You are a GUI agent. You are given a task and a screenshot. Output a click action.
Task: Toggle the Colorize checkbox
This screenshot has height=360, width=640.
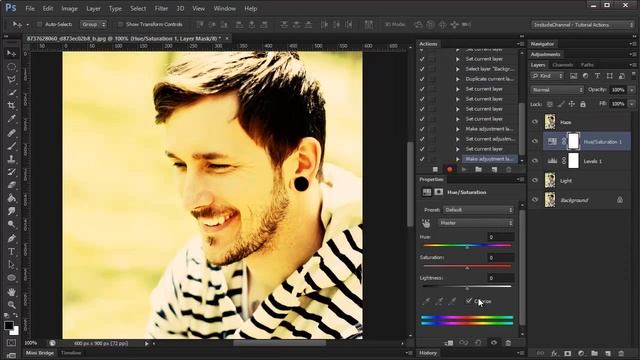[469, 301]
